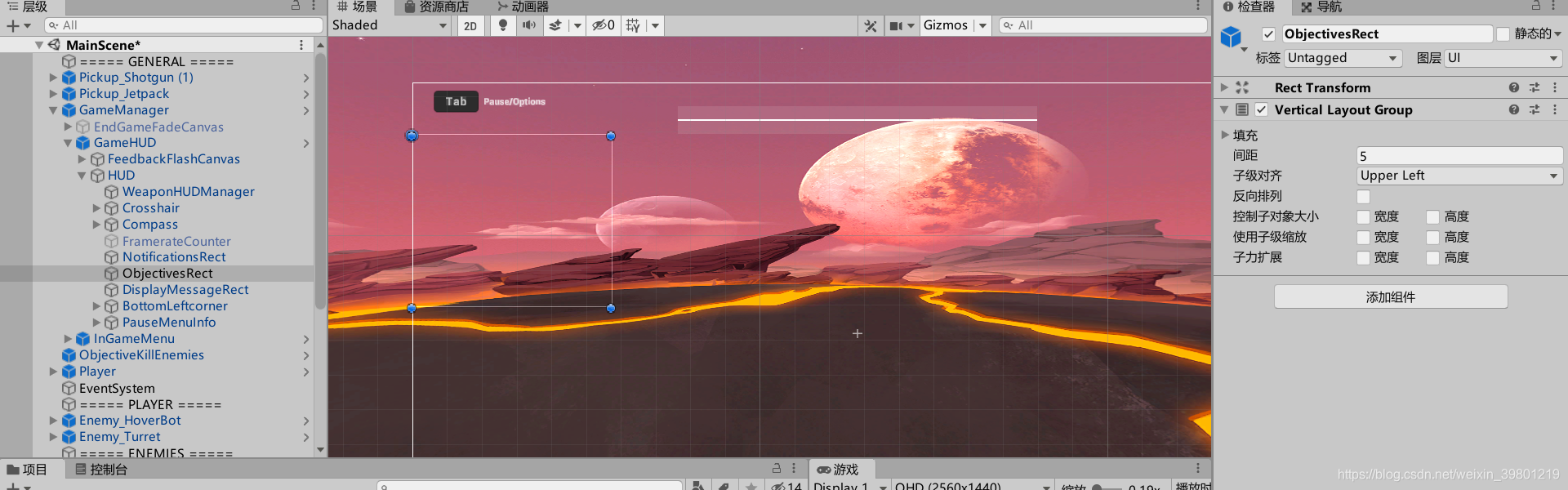Viewport: 1568px width, 490px height.
Task: Toggle ObjectivesRect active checkbox
Action: (1268, 34)
